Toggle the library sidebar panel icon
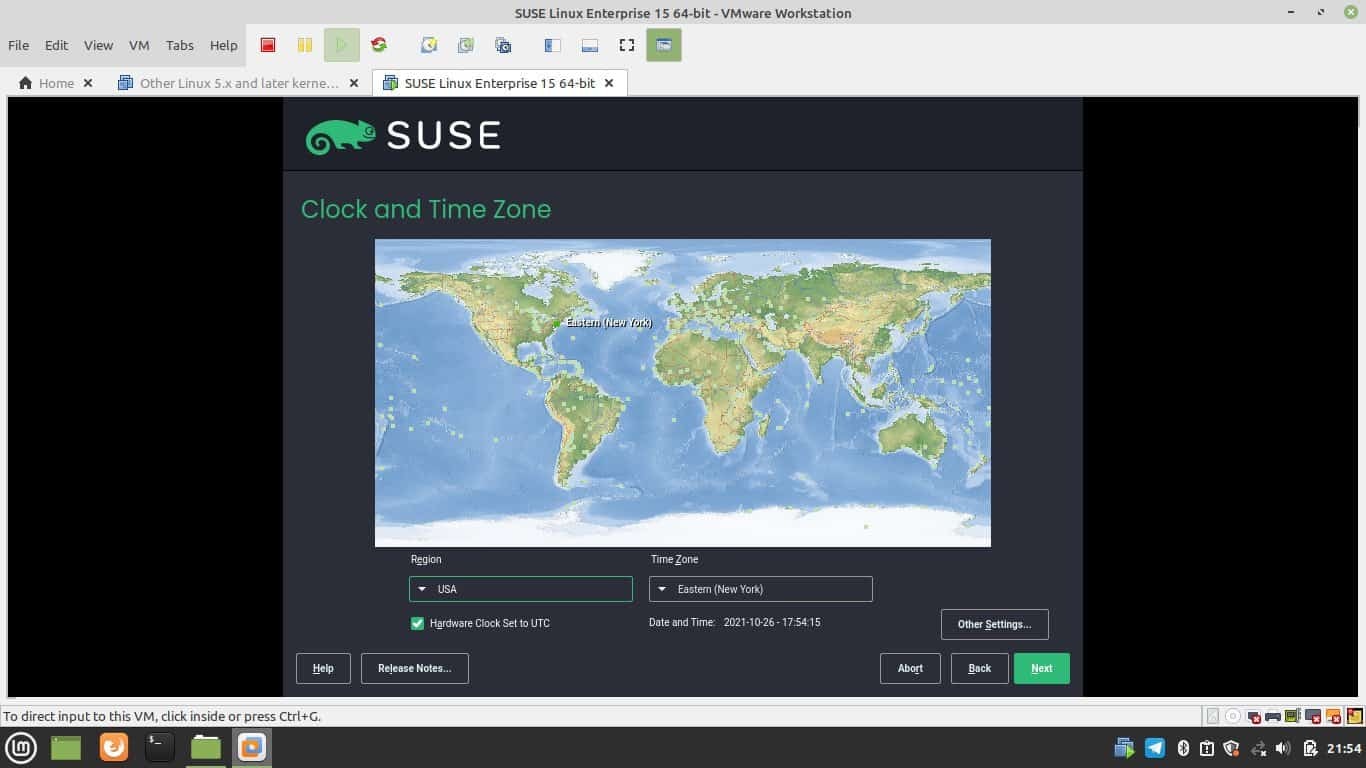1366x768 pixels. click(x=552, y=45)
